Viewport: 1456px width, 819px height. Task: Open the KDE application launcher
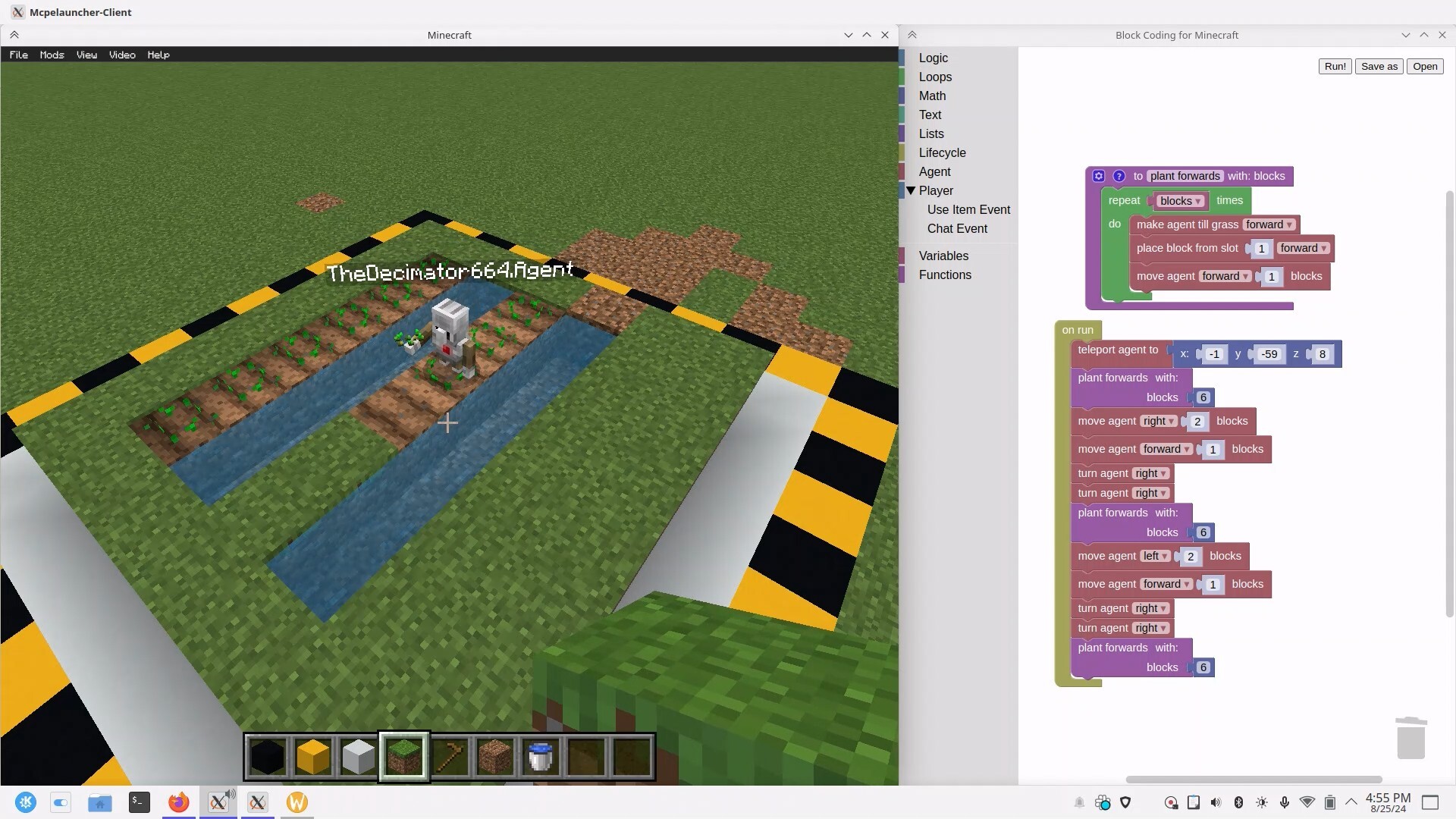click(x=26, y=802)
